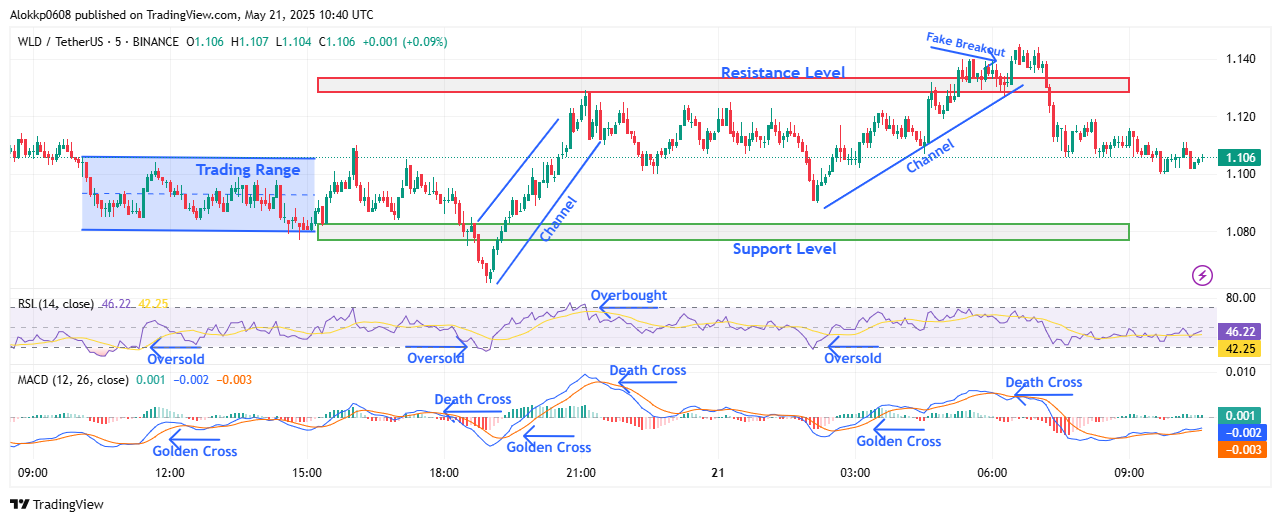Image resolution: width=1281 pixels, height=522 pixels.
Task: Click the Close value C1.106
Action: 337,42
